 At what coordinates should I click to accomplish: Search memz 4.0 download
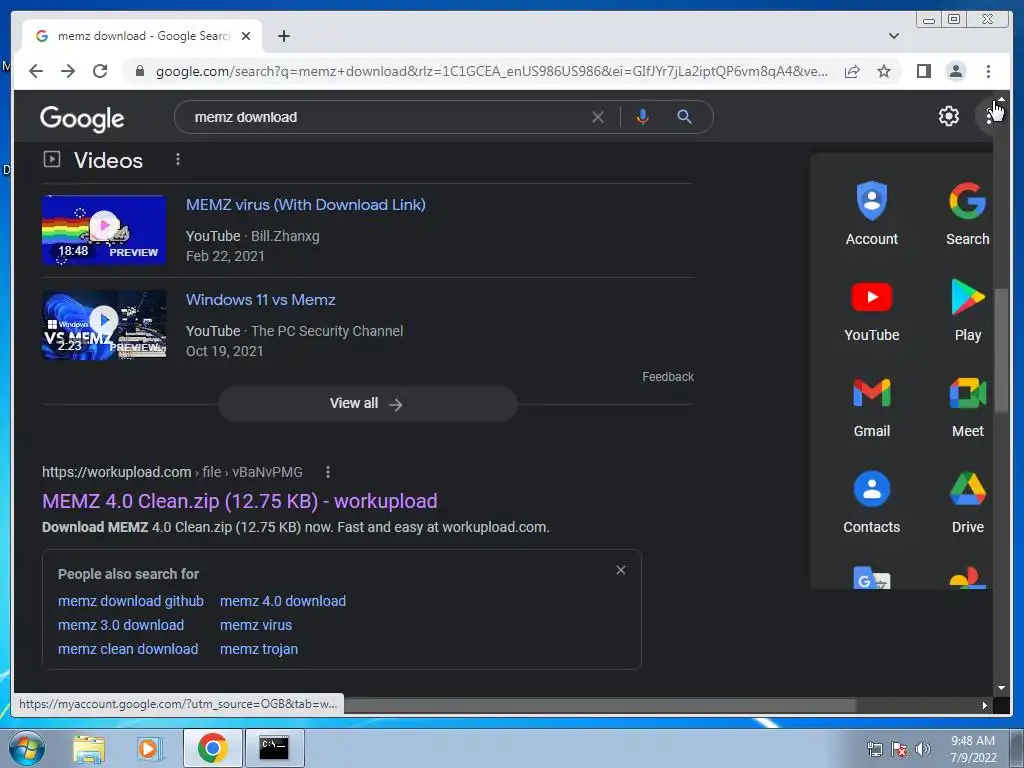[x=283, y=601]
